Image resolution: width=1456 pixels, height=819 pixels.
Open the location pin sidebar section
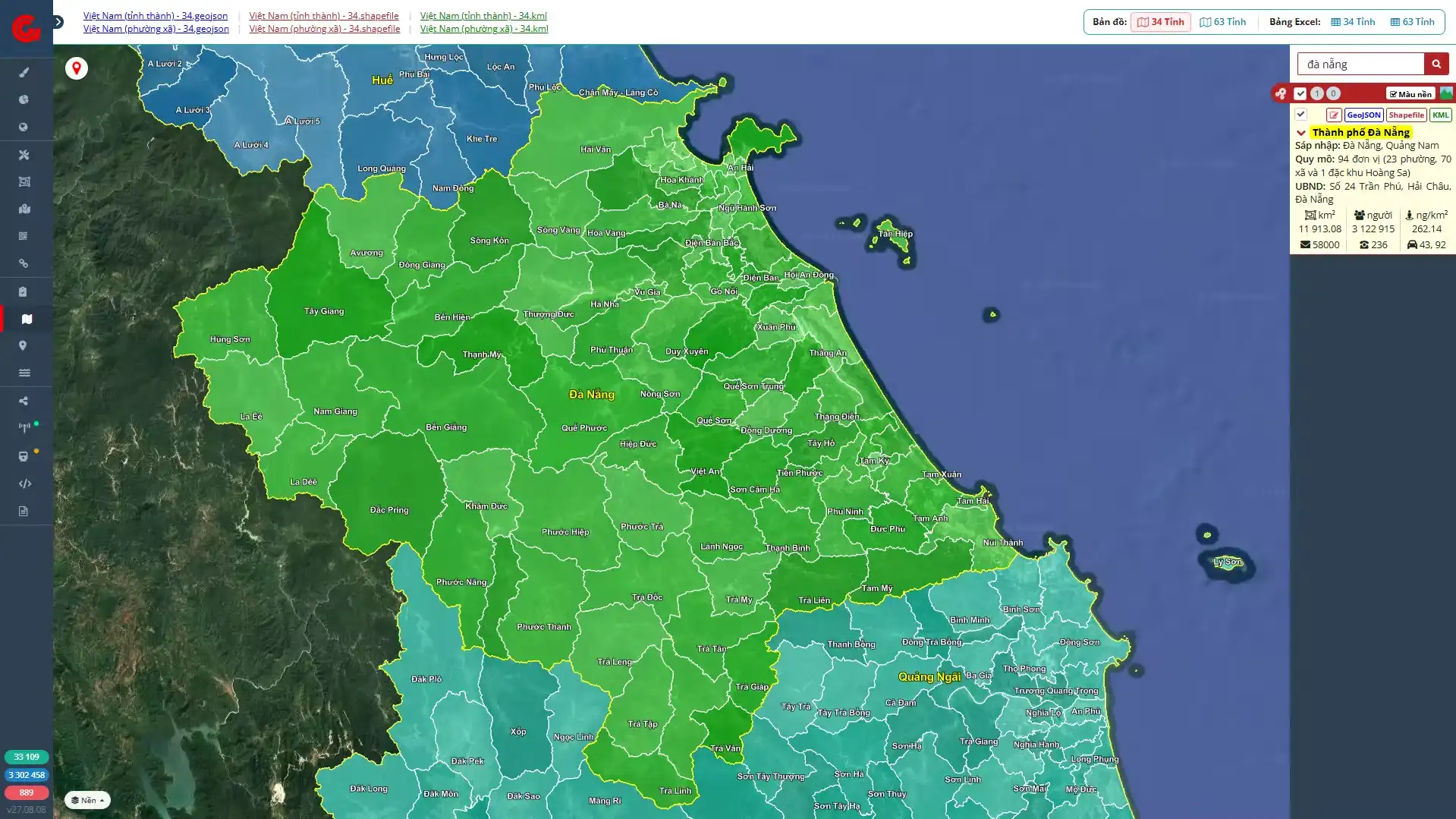24,346
